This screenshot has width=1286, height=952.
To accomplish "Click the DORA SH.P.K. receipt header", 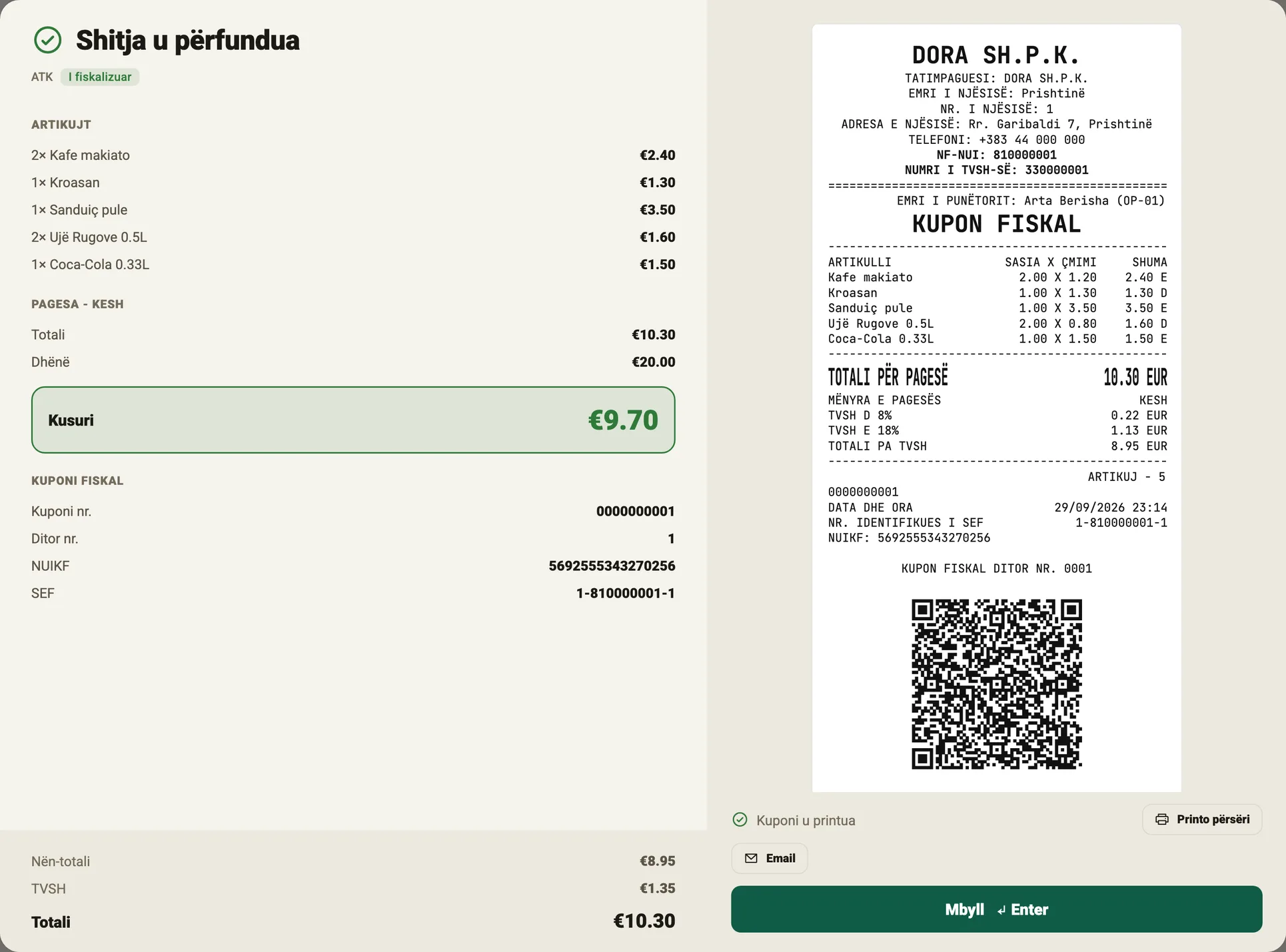I will coord(996,55).
